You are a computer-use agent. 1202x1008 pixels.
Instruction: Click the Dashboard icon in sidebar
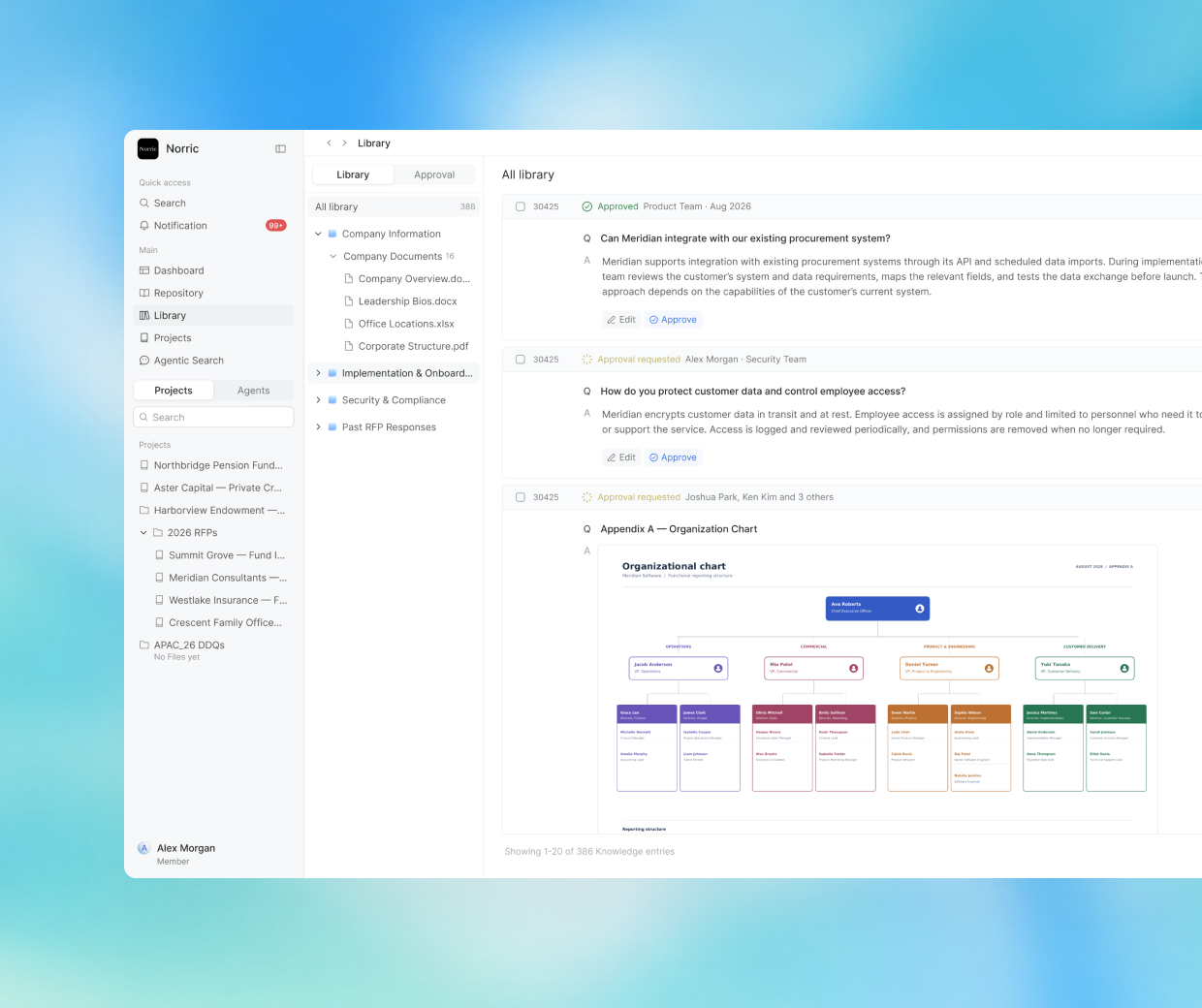point(144,270)
